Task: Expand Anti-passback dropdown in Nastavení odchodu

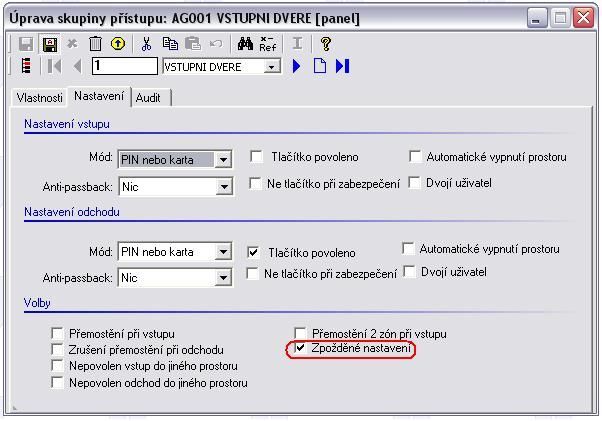Action: [x=223, y=278]
